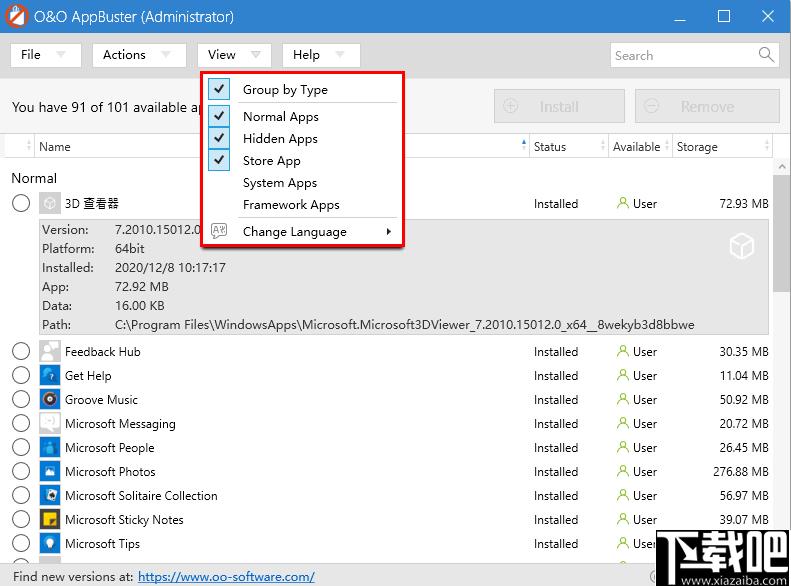The image size is (791, 586).
Task: Click the 56.97 MB storage value
Action: pyautogui.click(x=744, y=495)
